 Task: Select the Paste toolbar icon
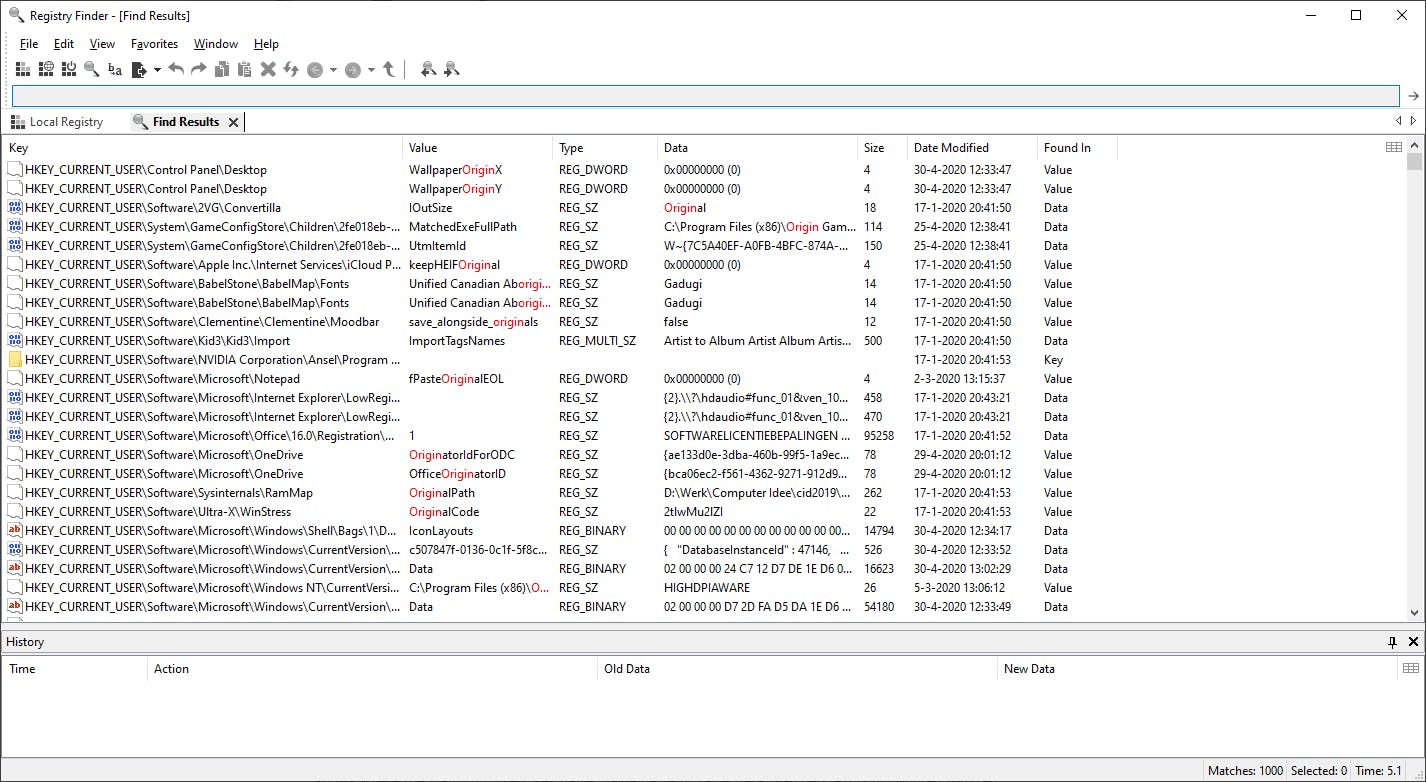(245, 68)
